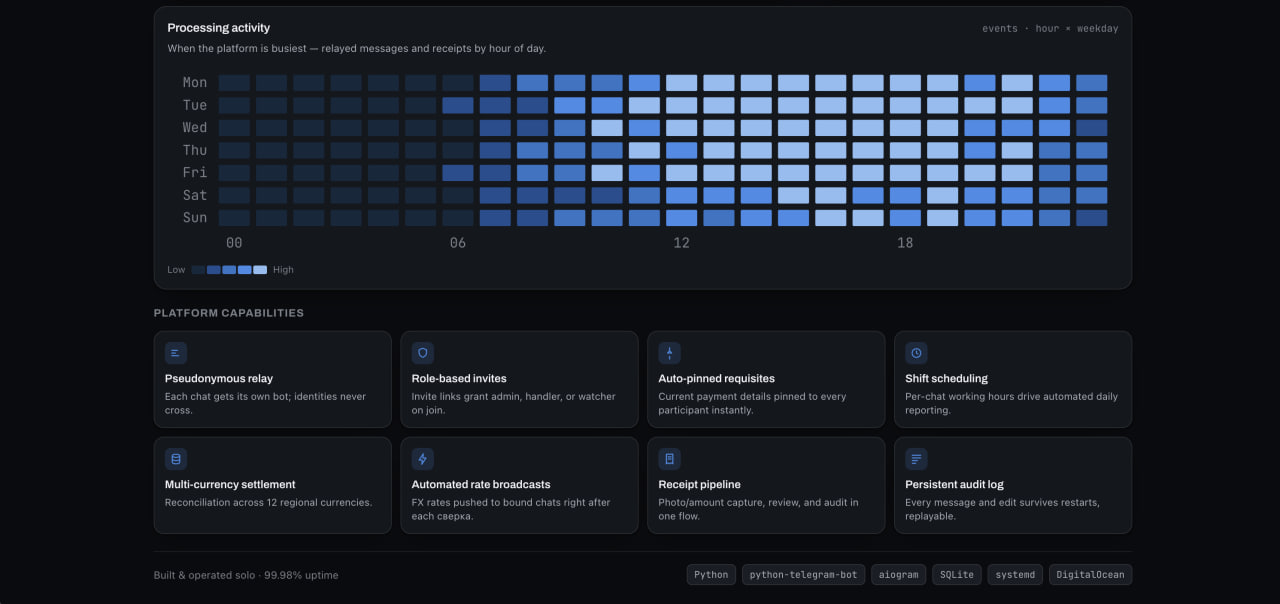The image size is (1280, 604).
Task: Select the "Sat" row label
Action: pos(195,195)
